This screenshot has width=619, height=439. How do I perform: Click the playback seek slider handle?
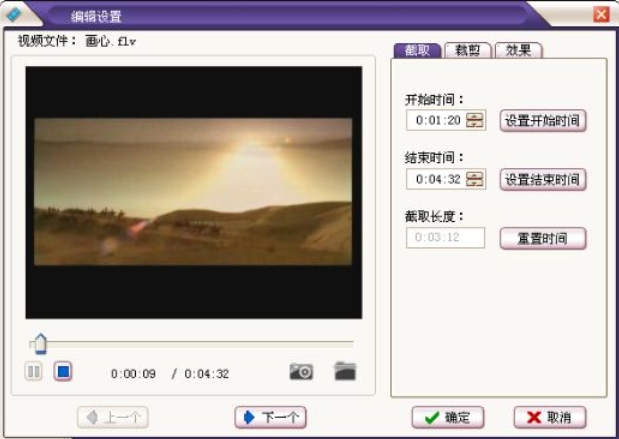[40, 344]
